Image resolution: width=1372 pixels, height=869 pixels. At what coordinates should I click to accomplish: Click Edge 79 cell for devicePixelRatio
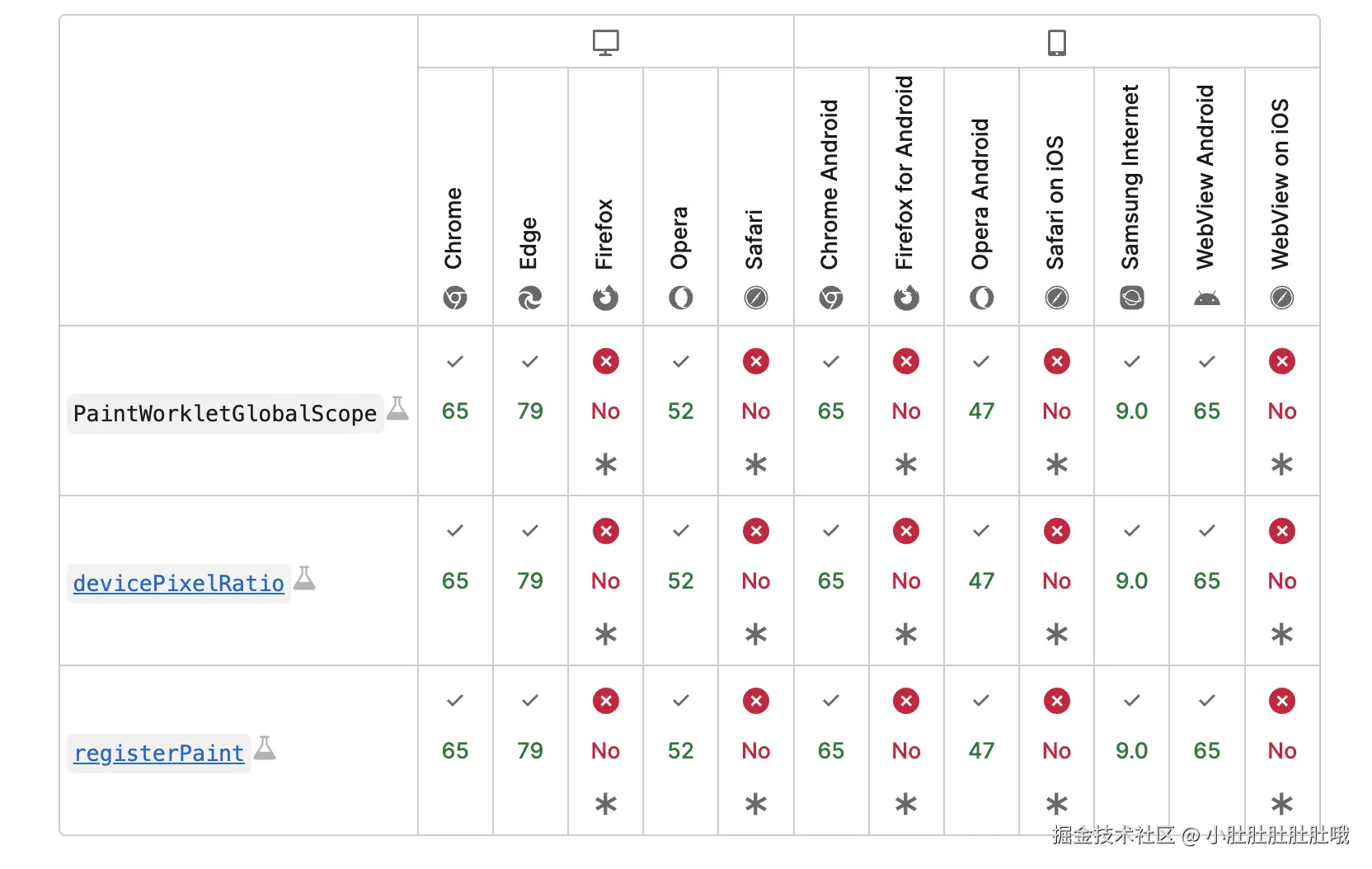(530, 580)
